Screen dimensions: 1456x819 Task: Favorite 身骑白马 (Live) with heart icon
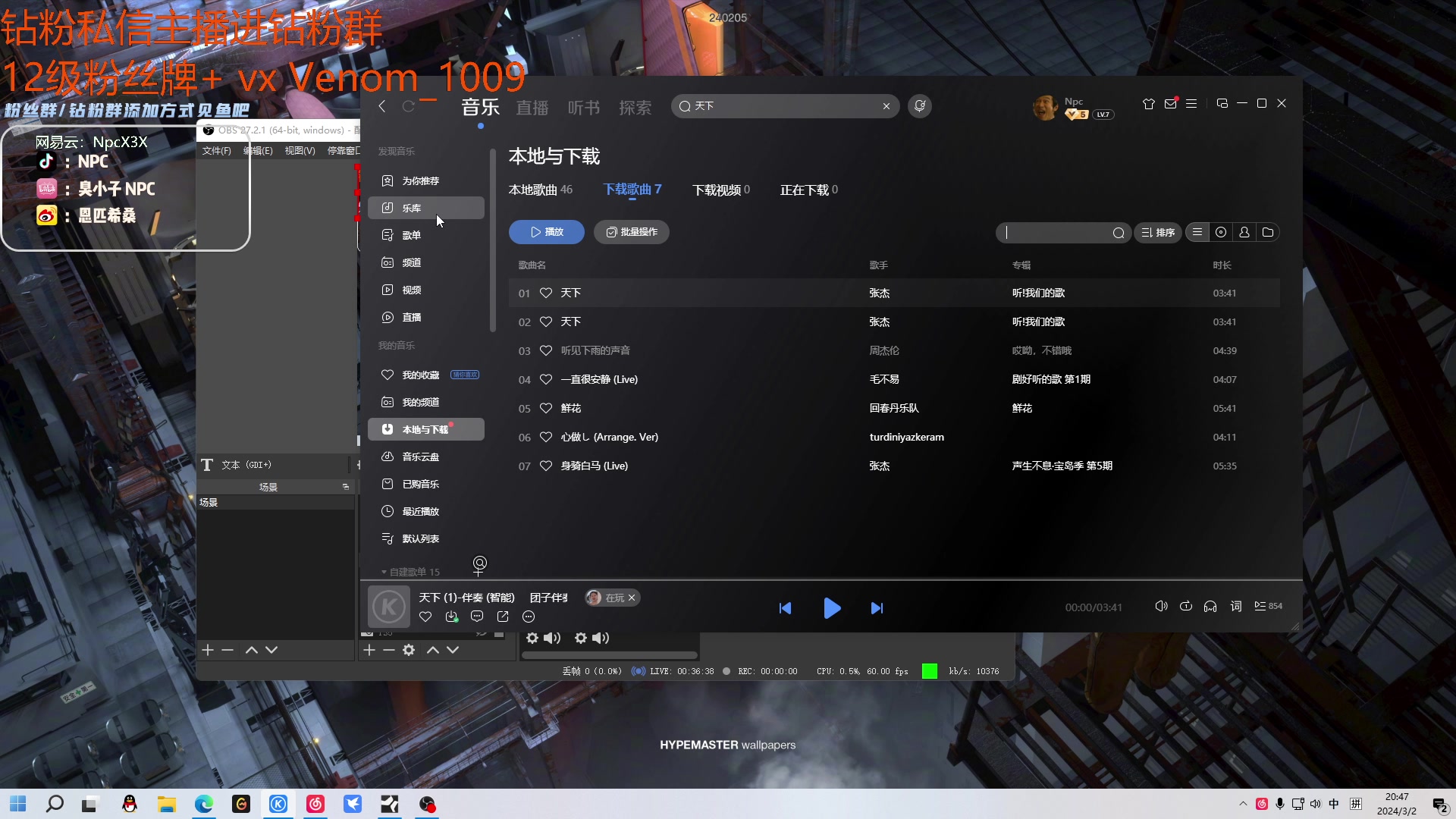point(546,466)
